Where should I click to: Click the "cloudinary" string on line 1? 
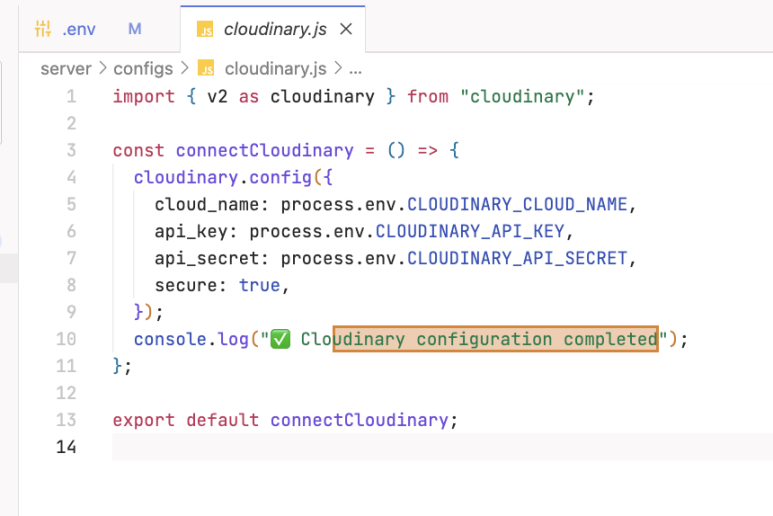point(522,96)
